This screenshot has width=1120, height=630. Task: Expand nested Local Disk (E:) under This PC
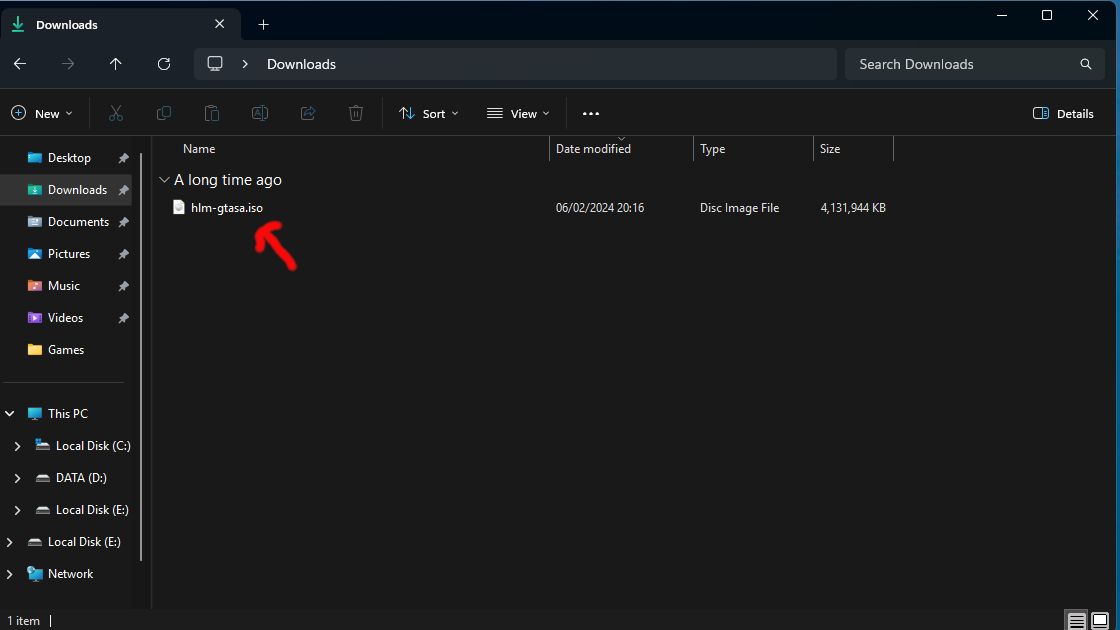17,510
